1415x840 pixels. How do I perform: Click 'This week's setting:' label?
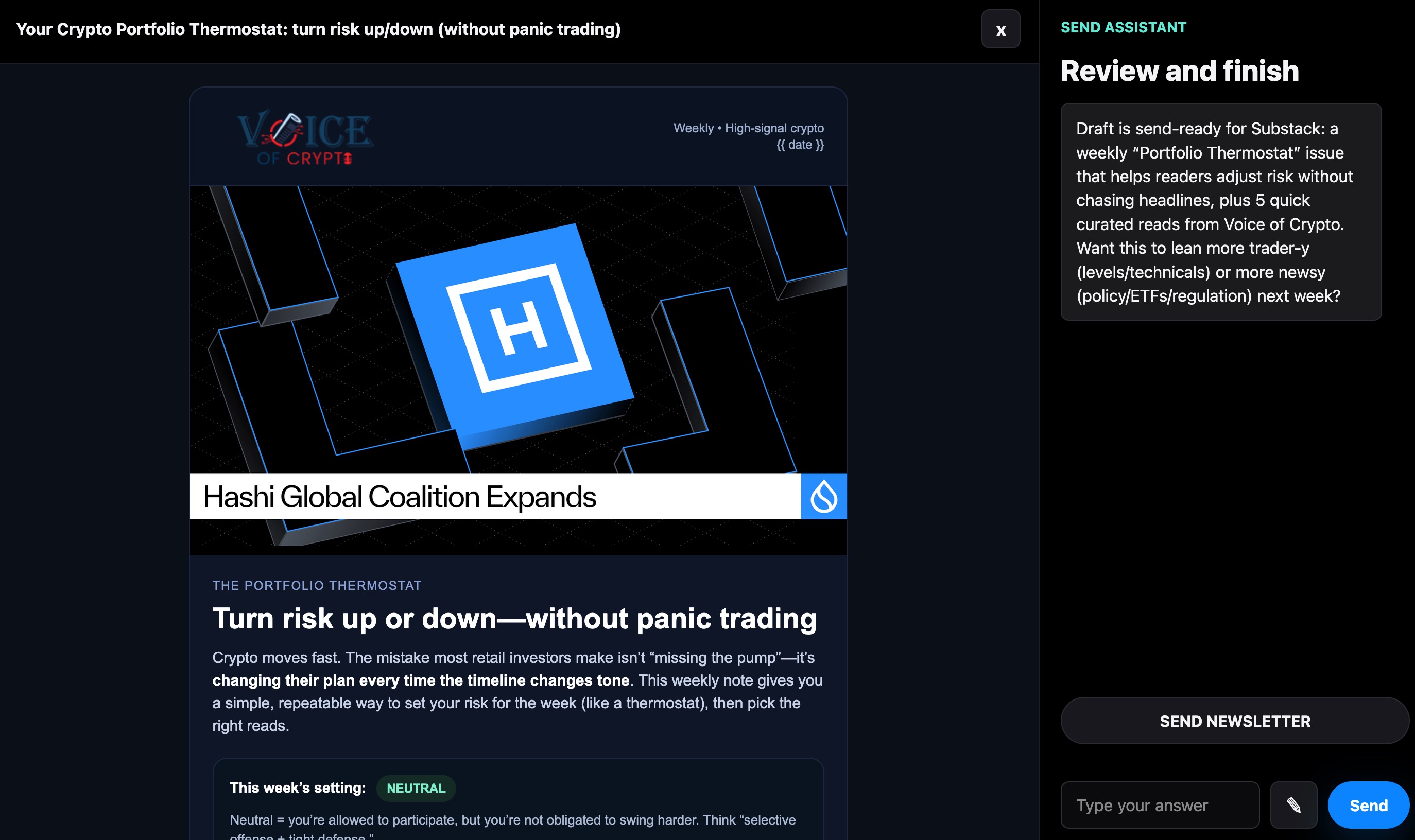(297, 787)
